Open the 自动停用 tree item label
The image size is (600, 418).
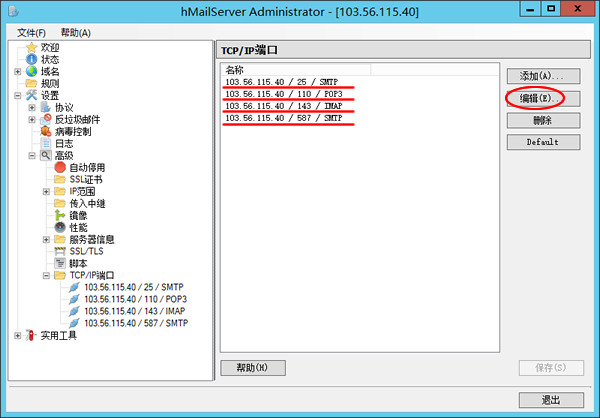(87, 167)
